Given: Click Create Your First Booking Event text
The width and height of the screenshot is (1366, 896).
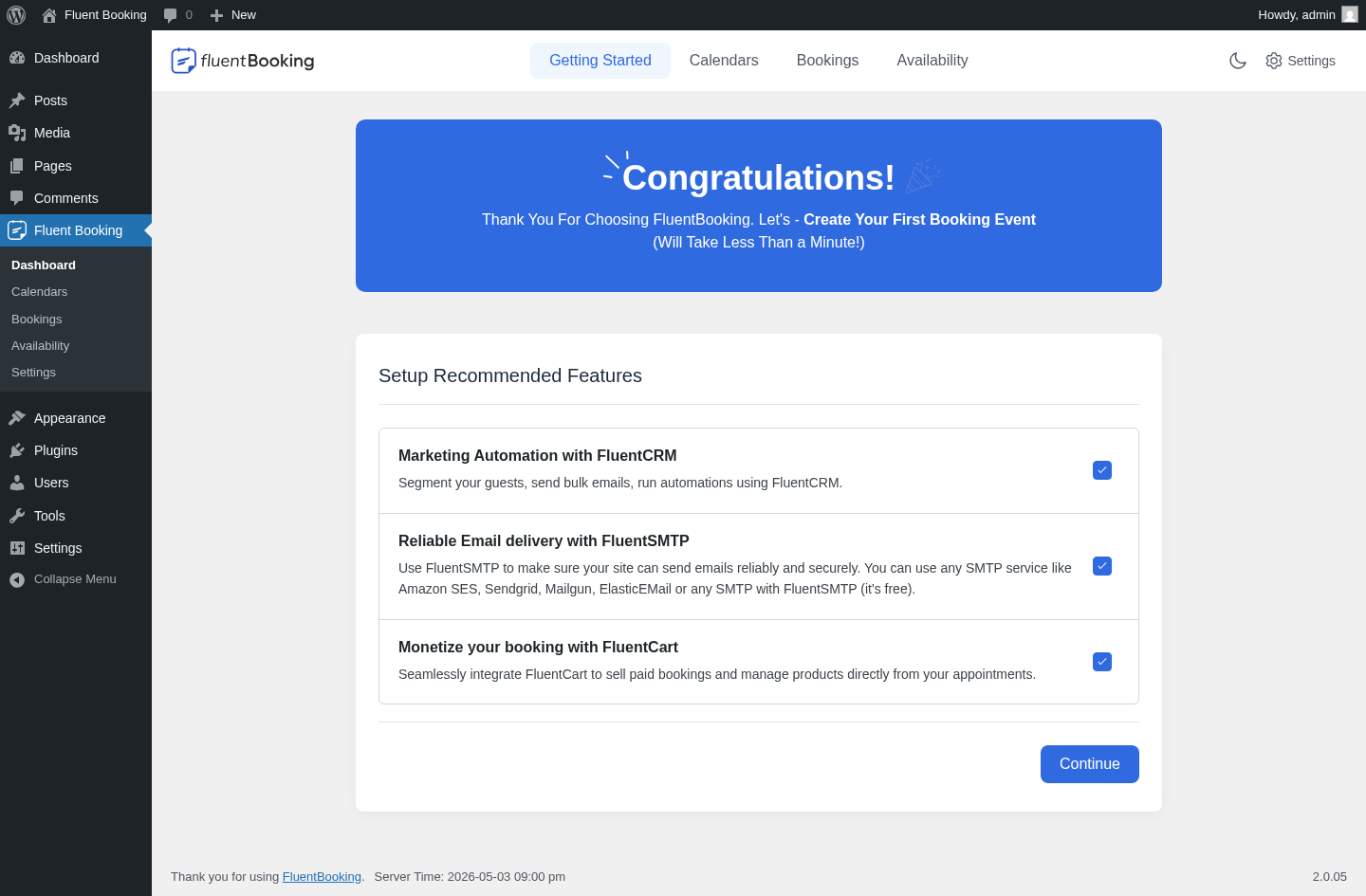Looking at the screenshot, I should [919, 220].
